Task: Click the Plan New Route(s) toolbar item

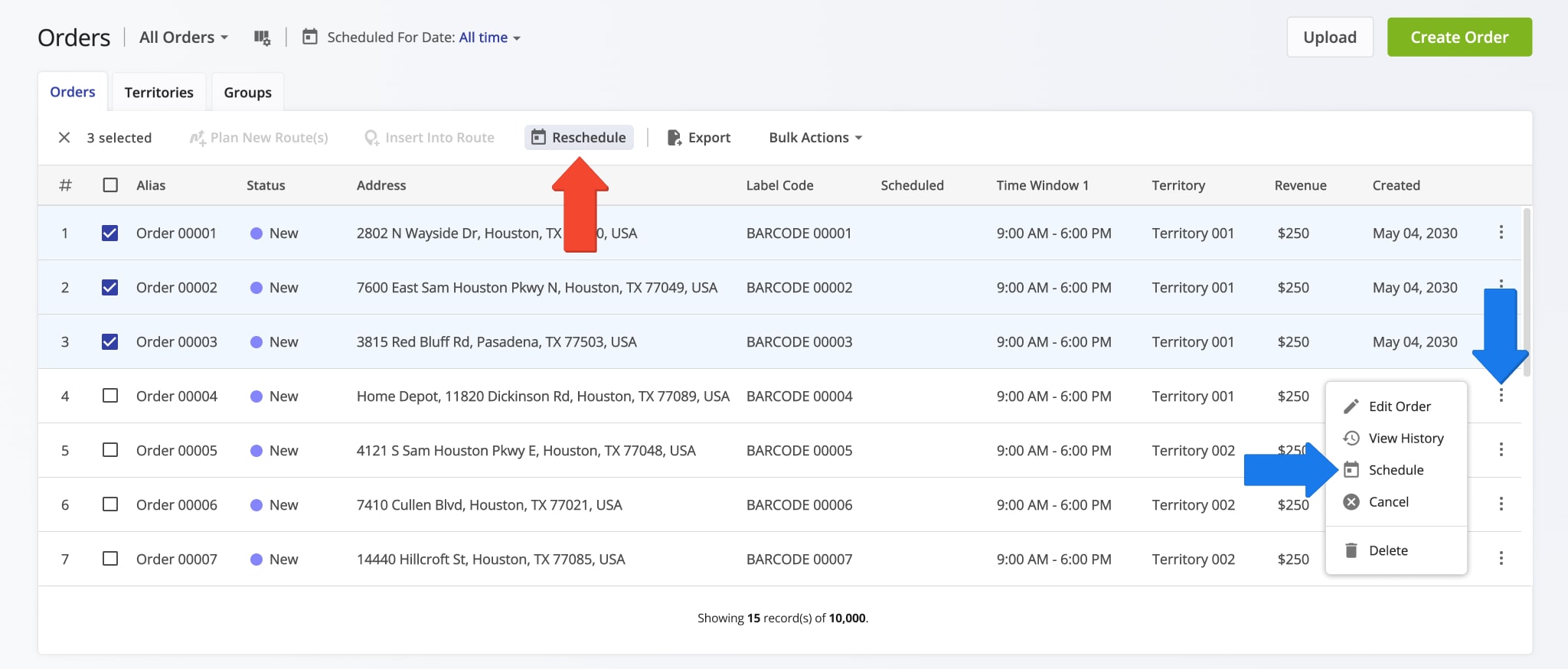Action: [259, 138]
